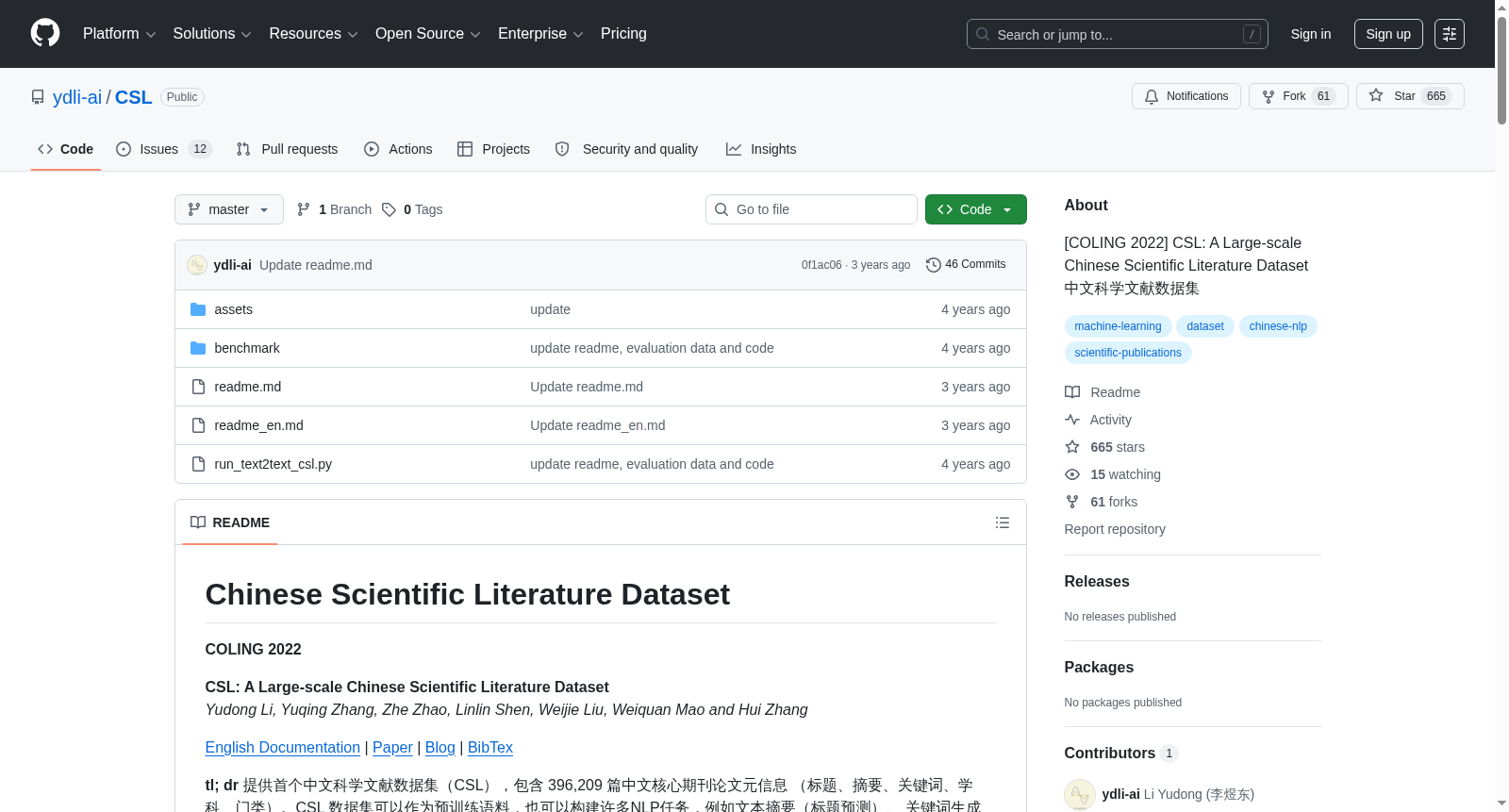Viewport: 1509px width, 812px height.
Task: Open the accessibility settings icon button
Action: (x=1450, y=34)
